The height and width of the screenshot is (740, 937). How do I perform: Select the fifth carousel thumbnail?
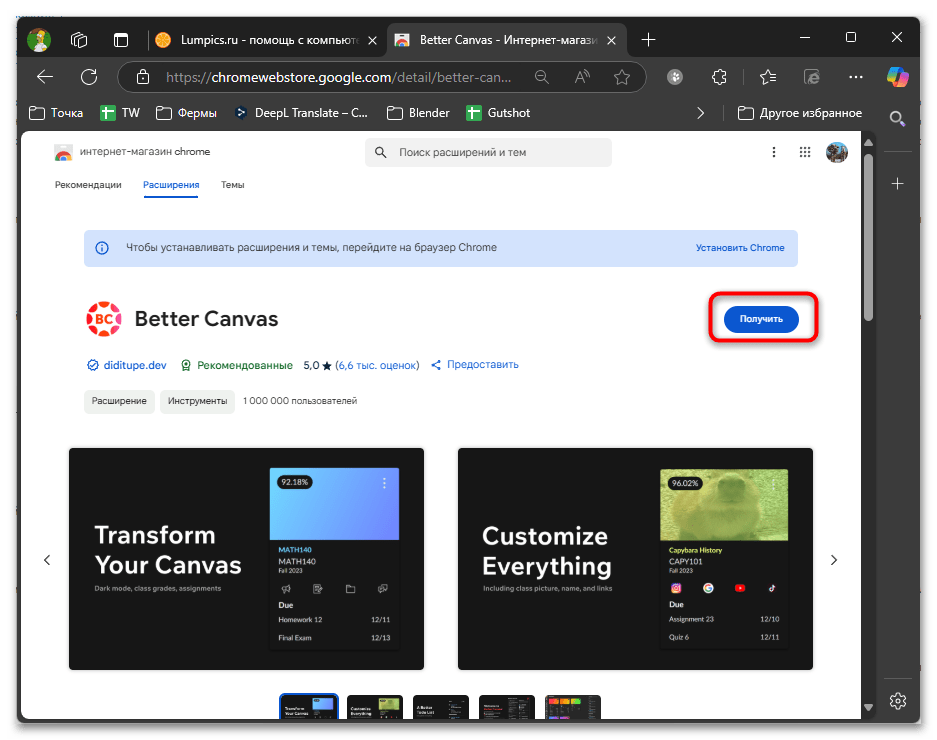point(572,707)
